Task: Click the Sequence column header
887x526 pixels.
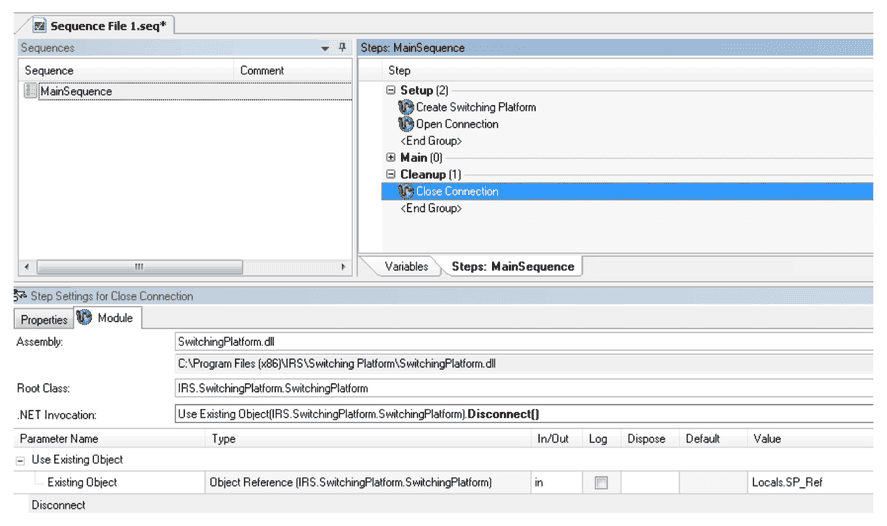Action: [x=126, y=71]
